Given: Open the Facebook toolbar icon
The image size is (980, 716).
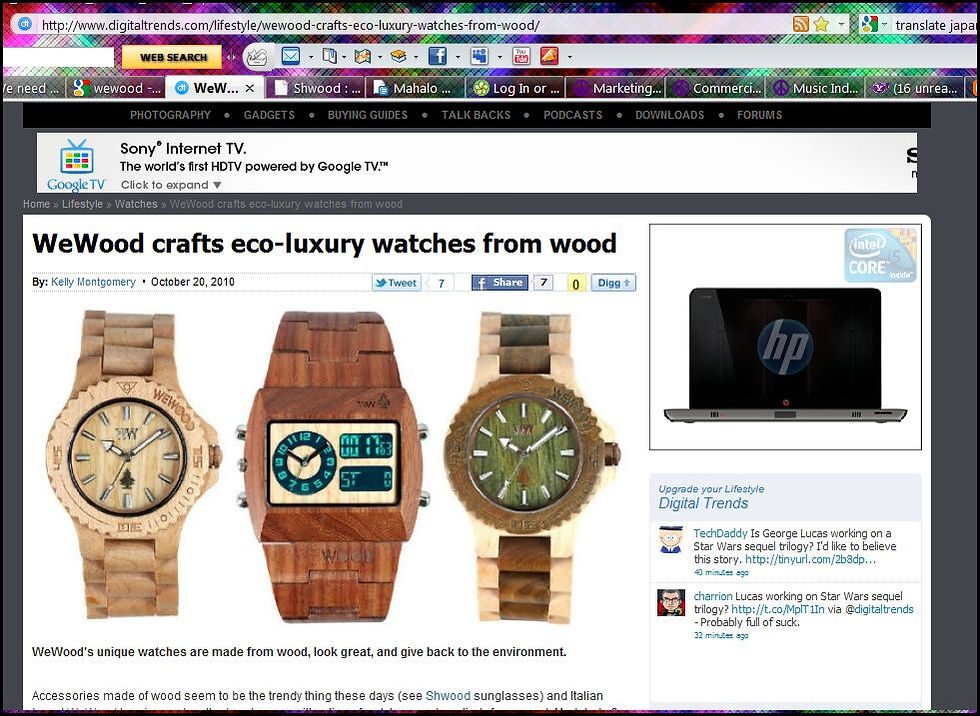Looking at the screenshot, I should [x=438, y=56].
